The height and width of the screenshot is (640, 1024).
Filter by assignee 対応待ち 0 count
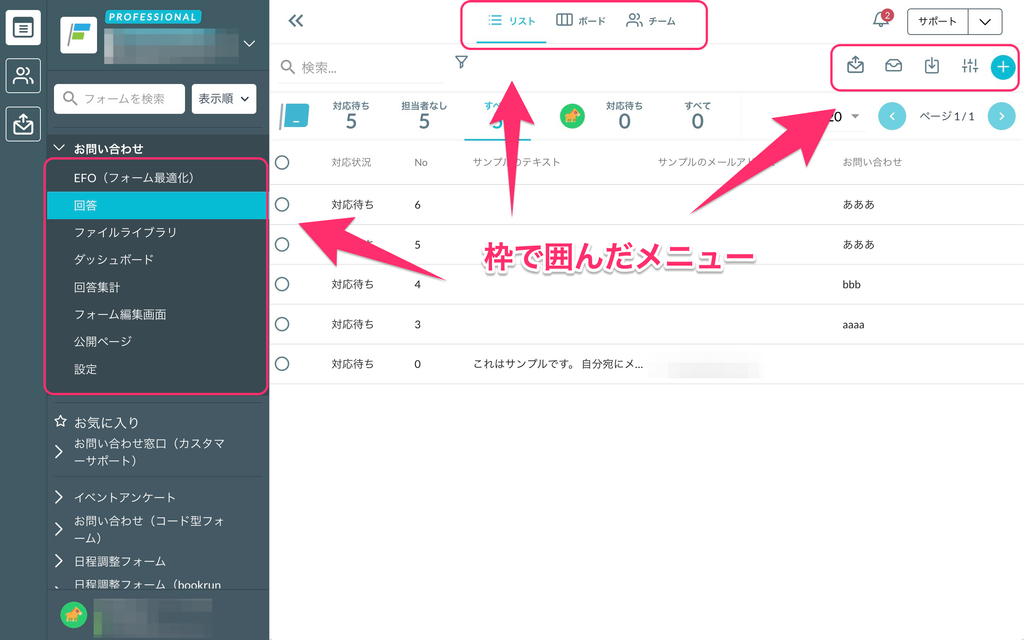[x=624, y=116]
